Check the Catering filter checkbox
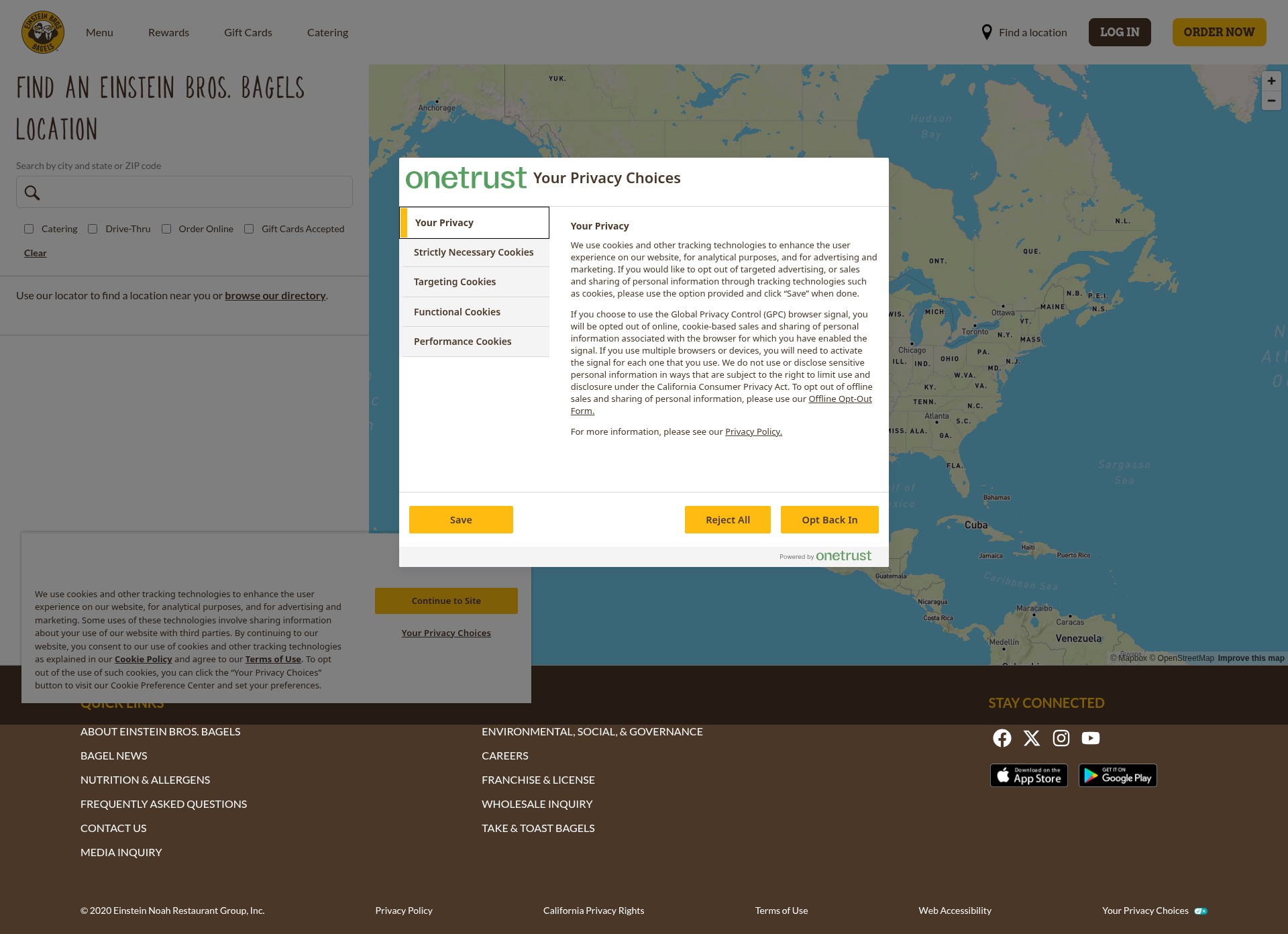This screenshot has width=1288, height=934. [x=29, y=229]
